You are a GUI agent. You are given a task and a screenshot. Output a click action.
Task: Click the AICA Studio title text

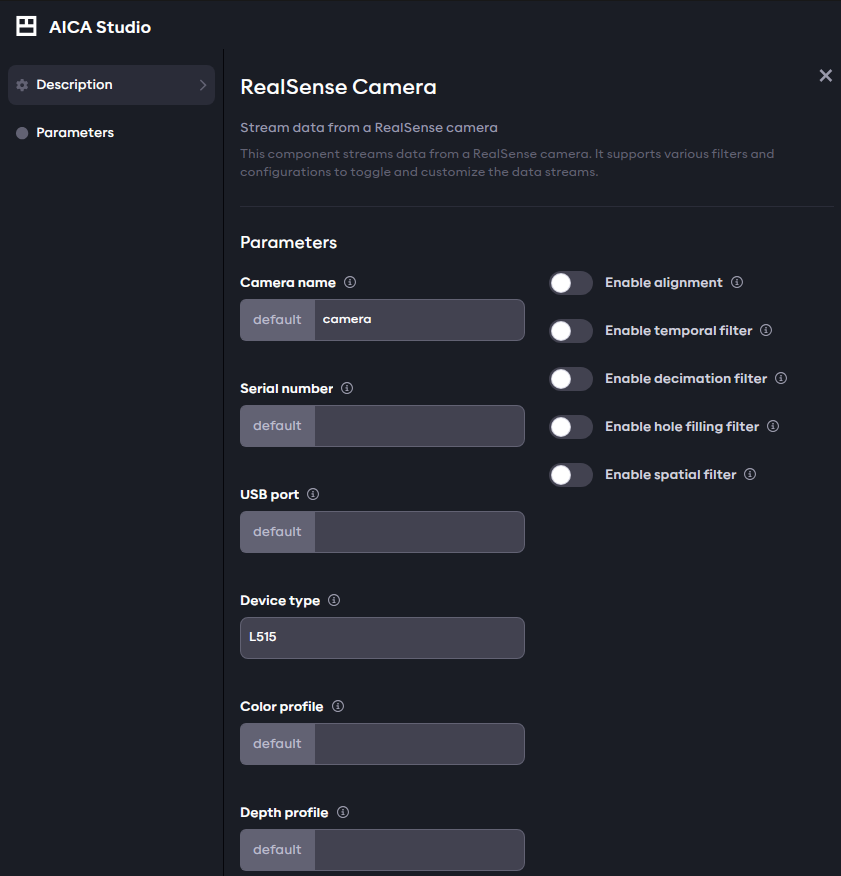[x=100, y=27]
